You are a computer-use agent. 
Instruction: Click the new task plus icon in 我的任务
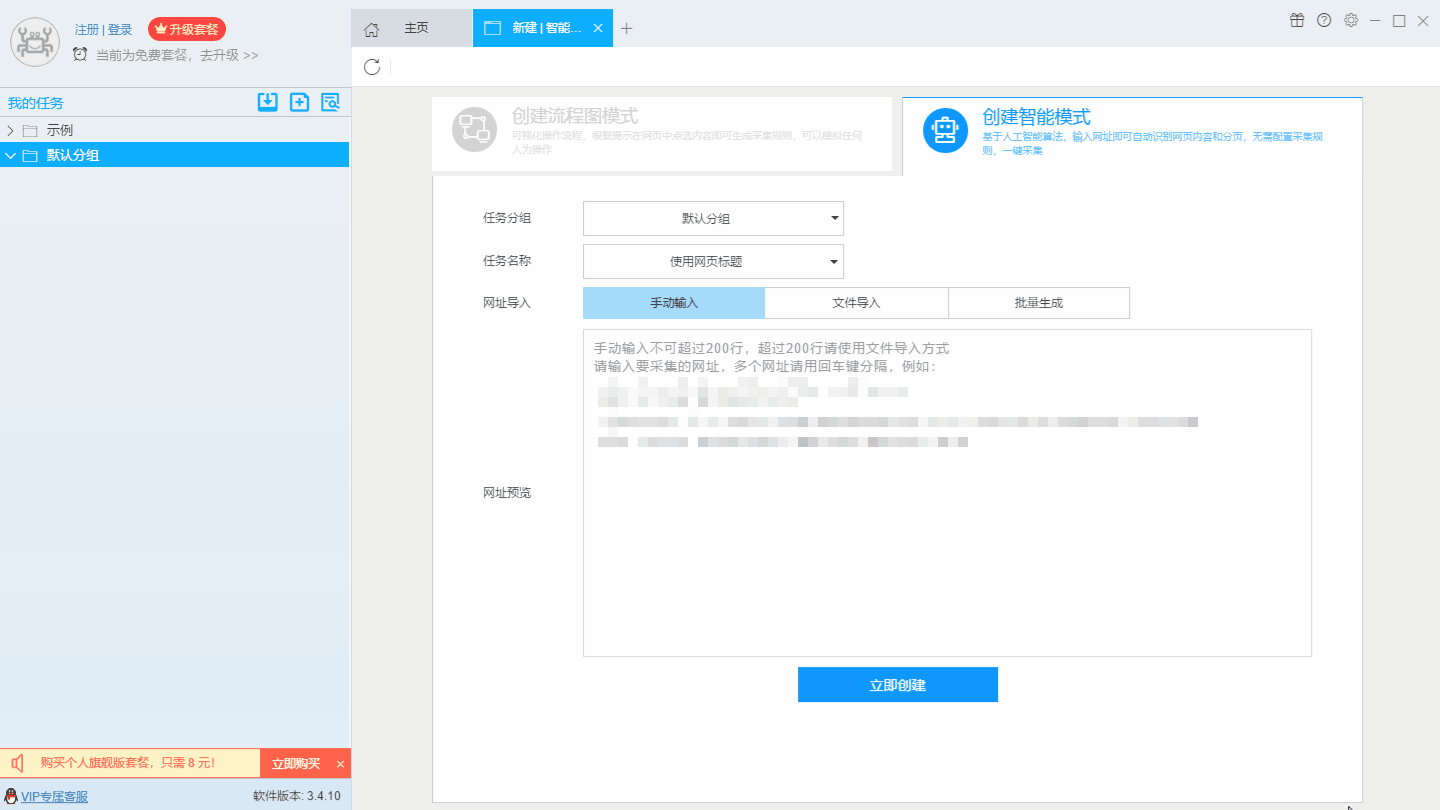[x=299, y=101]
